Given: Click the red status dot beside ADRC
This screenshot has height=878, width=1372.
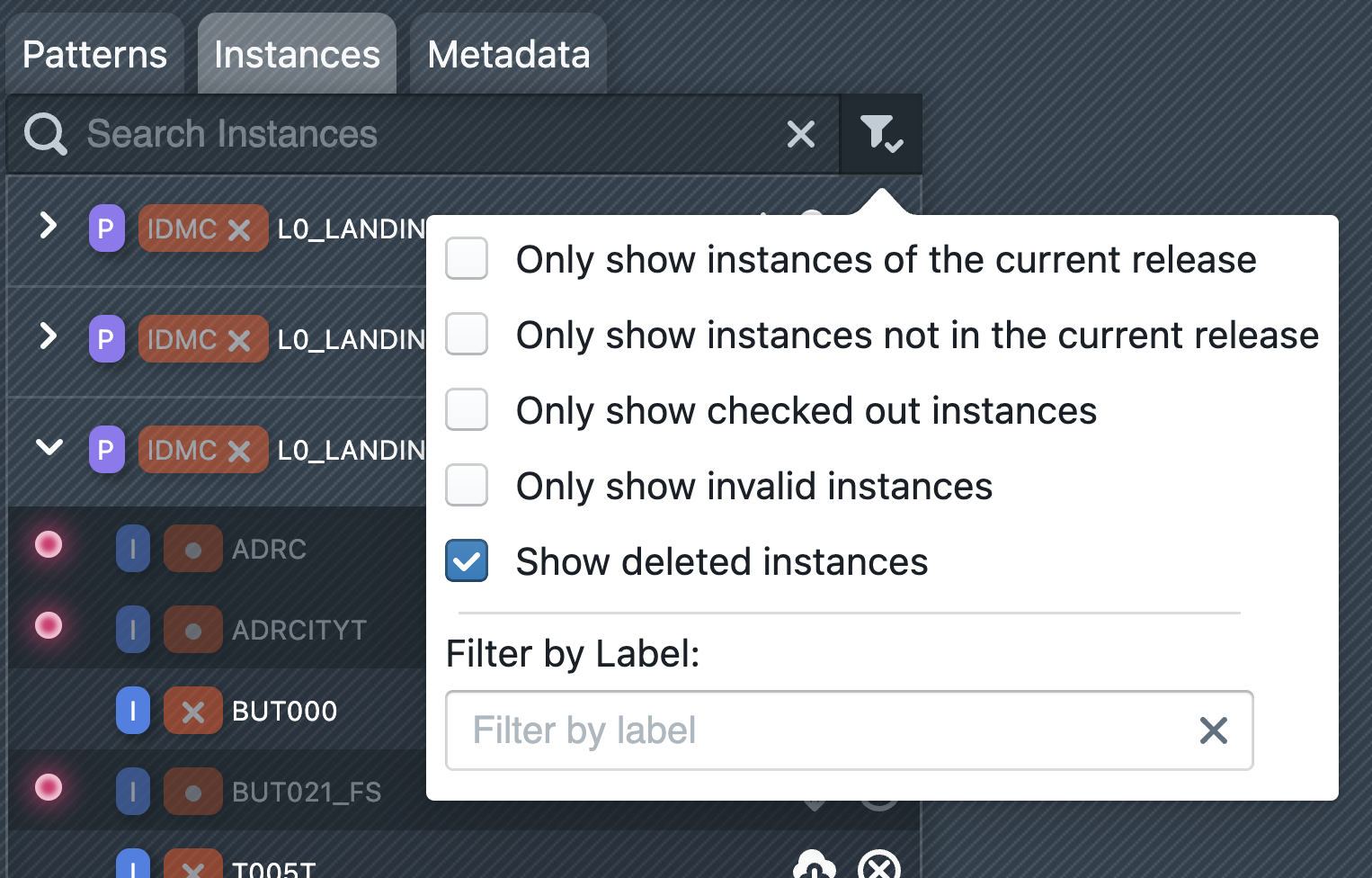Looking at the screenshot, I should coord(49,544).
